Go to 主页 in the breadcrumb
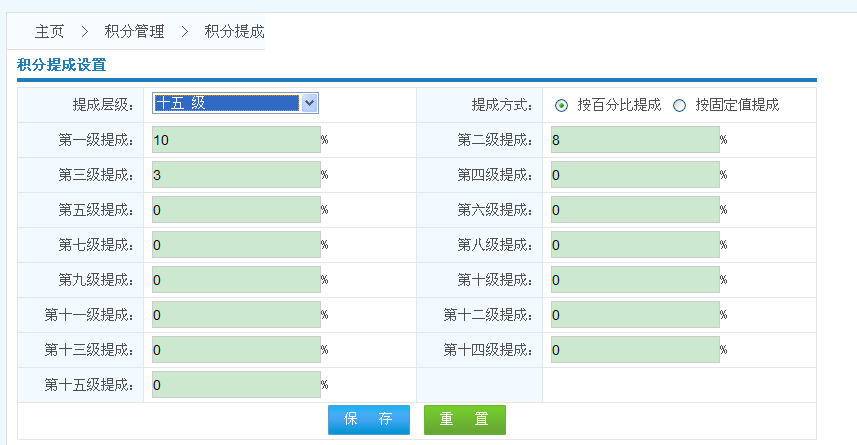Viewport: 857px width, 445px height. (49, 32)
